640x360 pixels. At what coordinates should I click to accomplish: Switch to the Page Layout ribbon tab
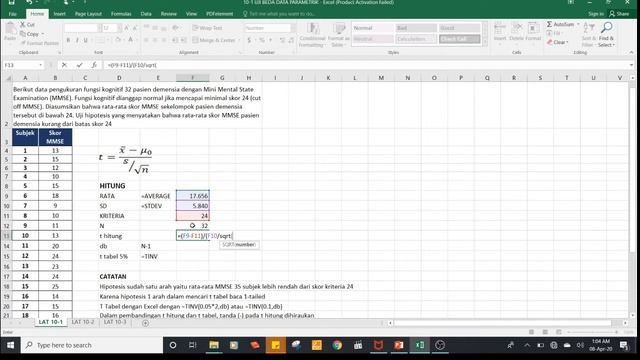coord(88,14)
